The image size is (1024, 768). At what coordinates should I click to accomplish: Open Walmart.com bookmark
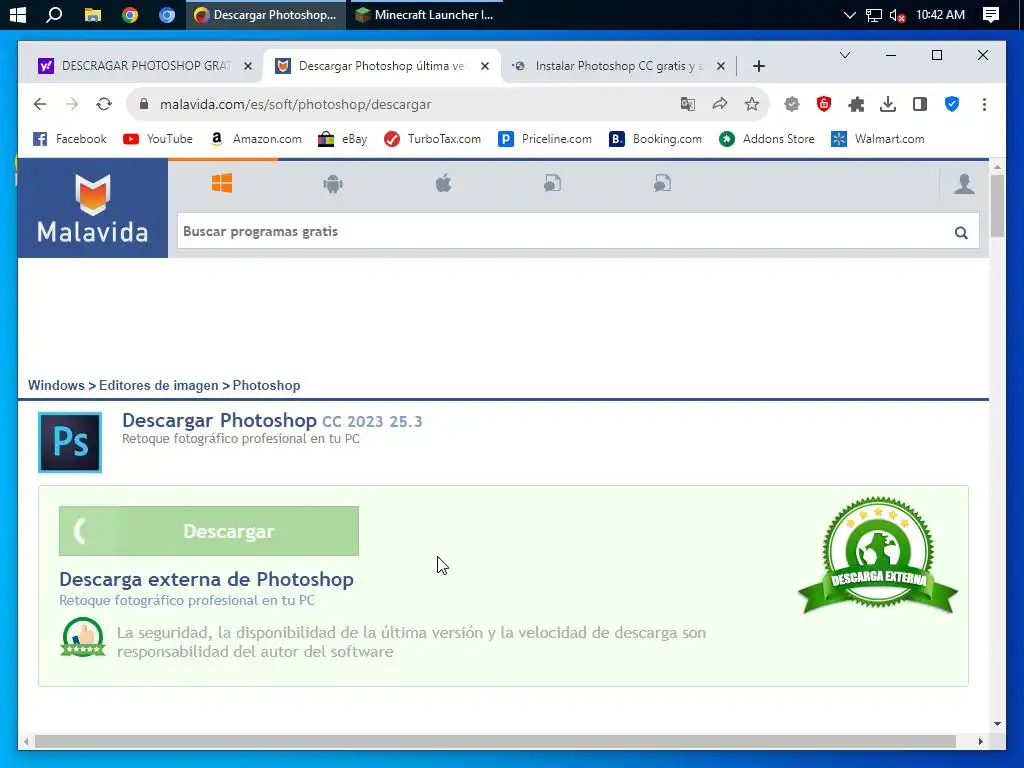[878, 139]
